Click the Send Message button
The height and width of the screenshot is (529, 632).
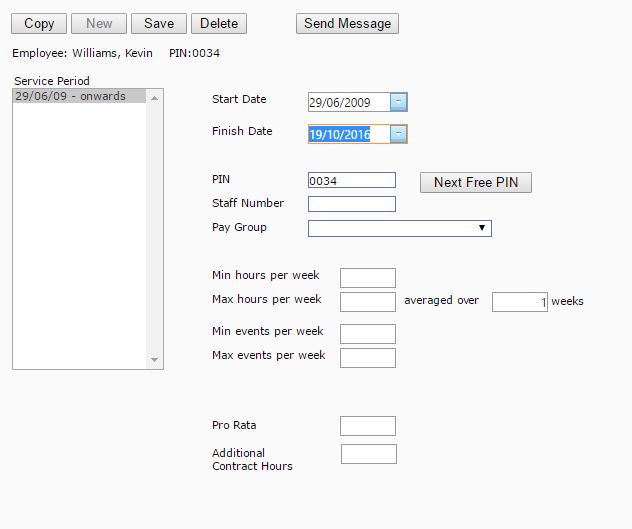[x=347, y=23]
